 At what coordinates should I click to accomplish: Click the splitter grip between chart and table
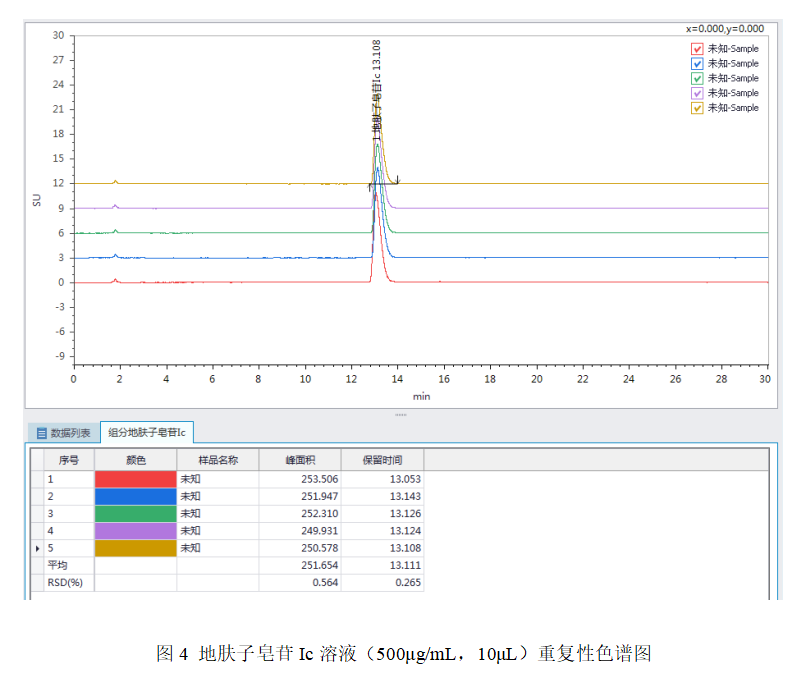(401, 415)
